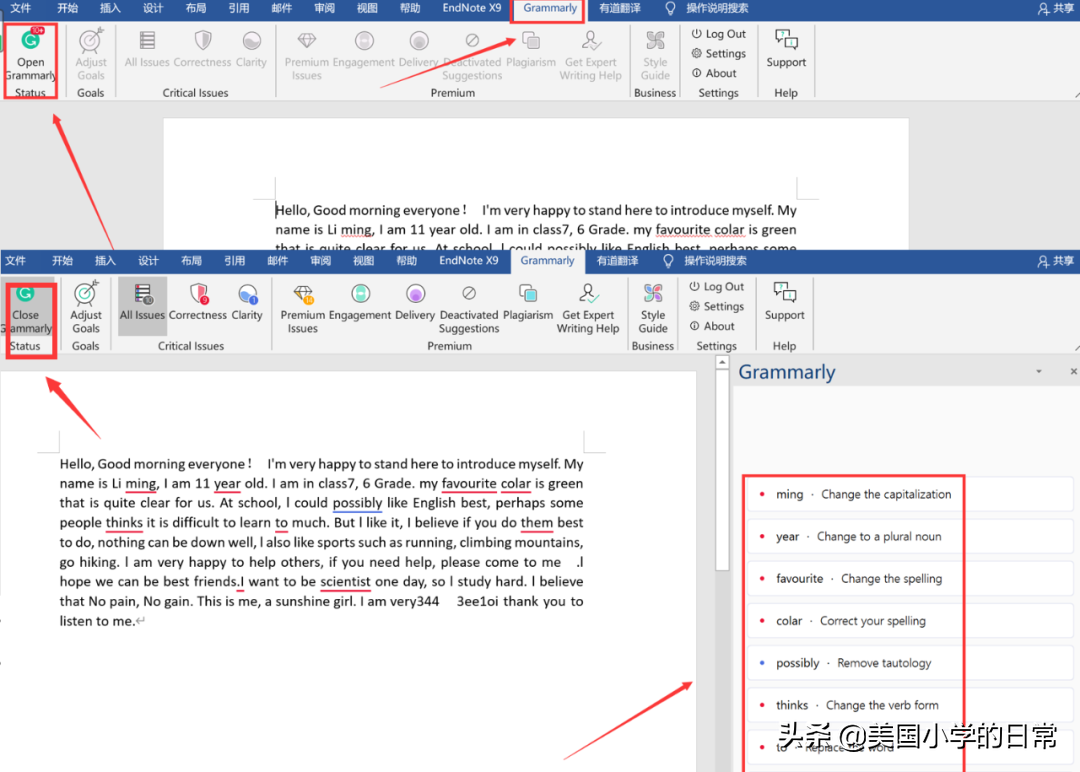
Task: Open 有道翻译 tab in lower ribbon
Action: pos(617,261)
